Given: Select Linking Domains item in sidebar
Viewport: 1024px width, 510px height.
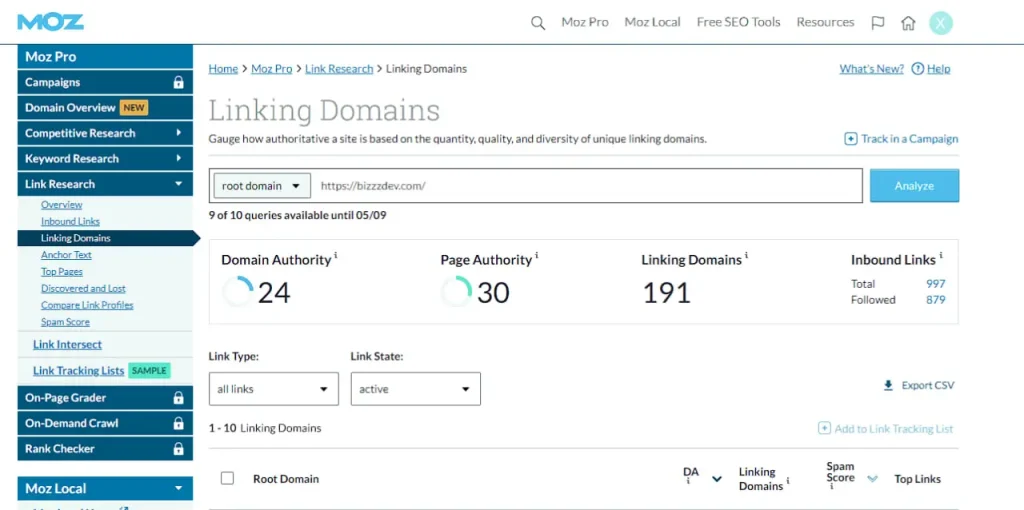Looking at the screenshot, I should pyautogui.click(x=105, y=238).
